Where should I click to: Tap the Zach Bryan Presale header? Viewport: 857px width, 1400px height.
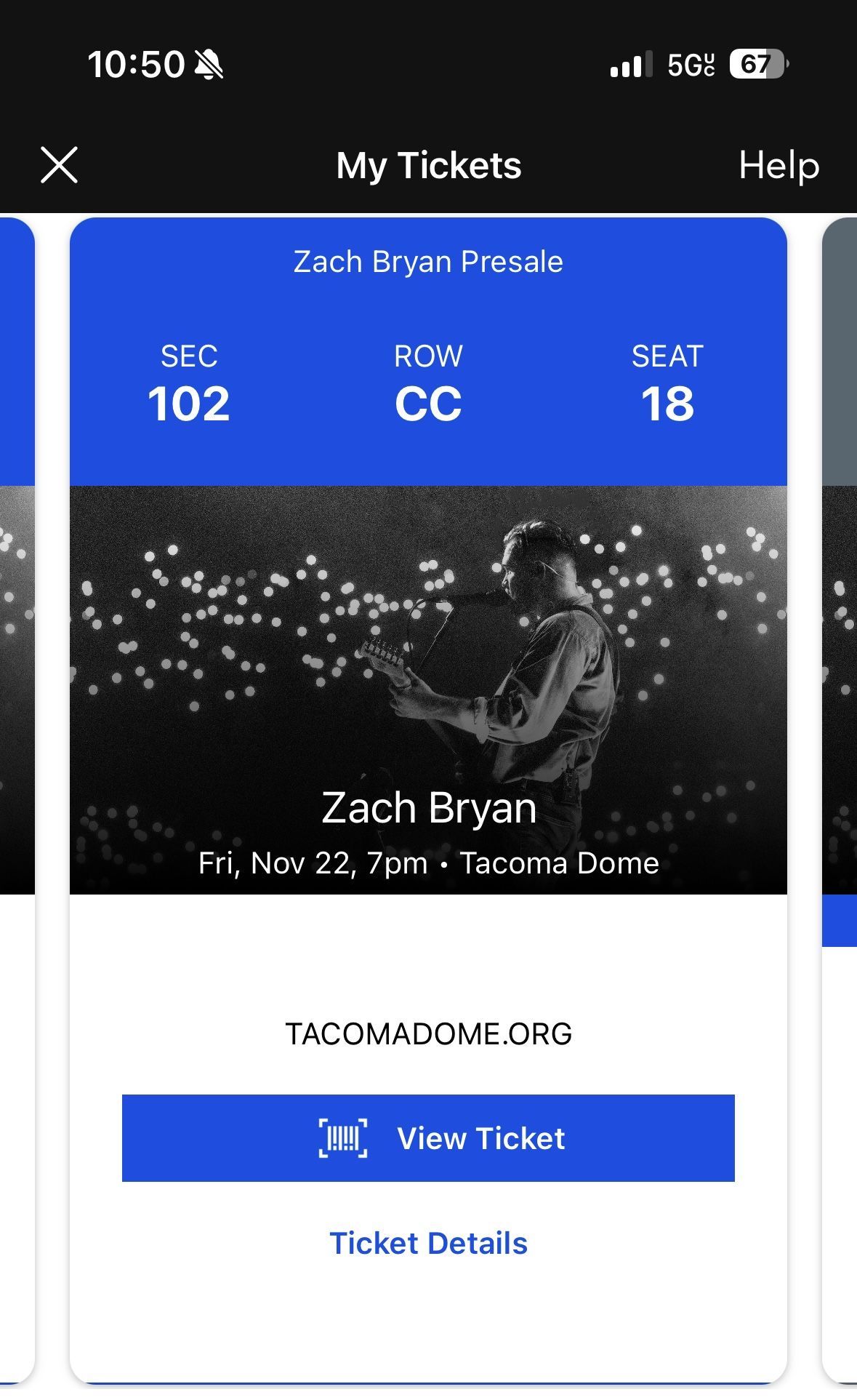pyautogui.click(x=428, y=262)
